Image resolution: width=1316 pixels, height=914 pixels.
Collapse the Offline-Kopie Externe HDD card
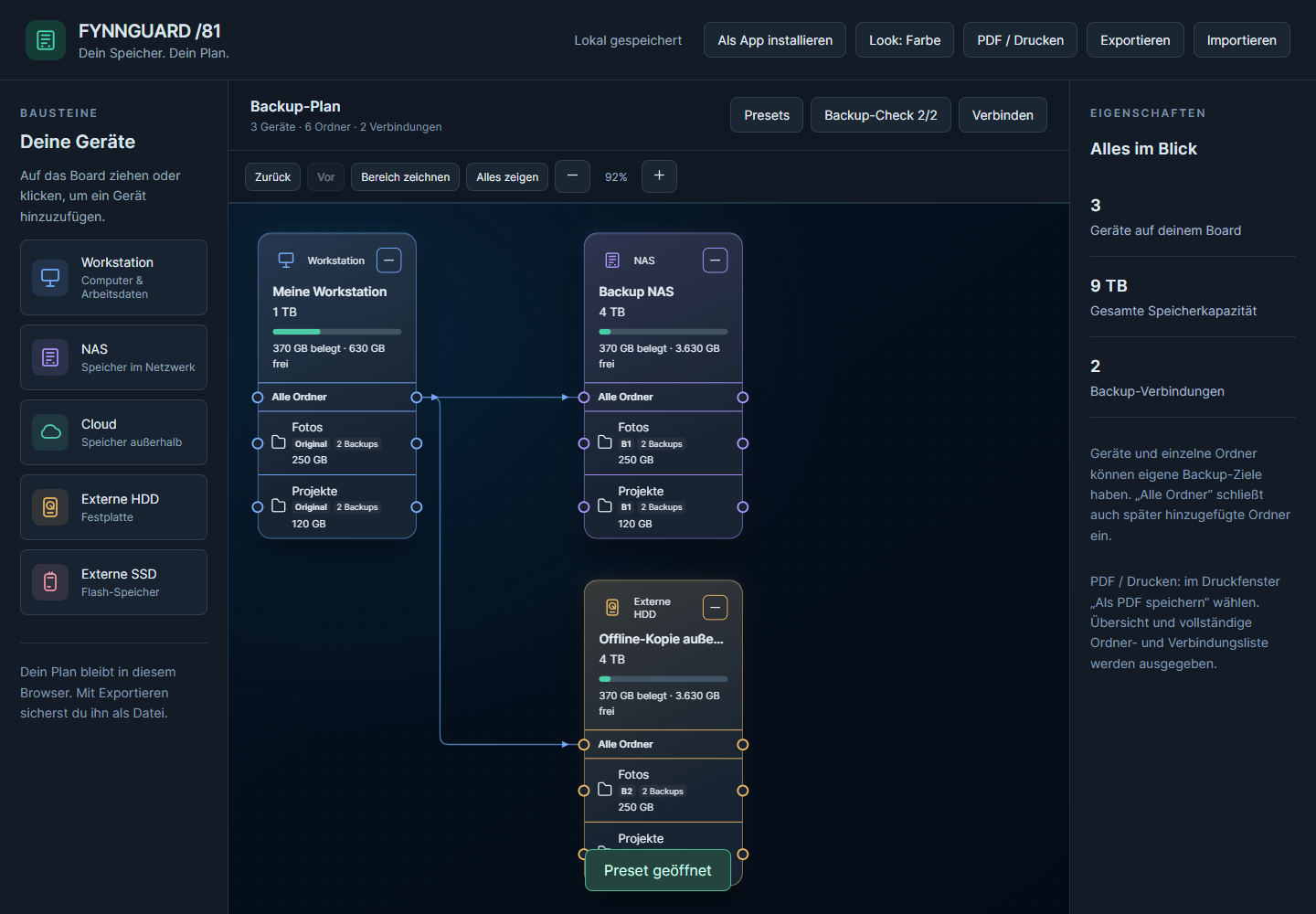(x=716, y=608)
